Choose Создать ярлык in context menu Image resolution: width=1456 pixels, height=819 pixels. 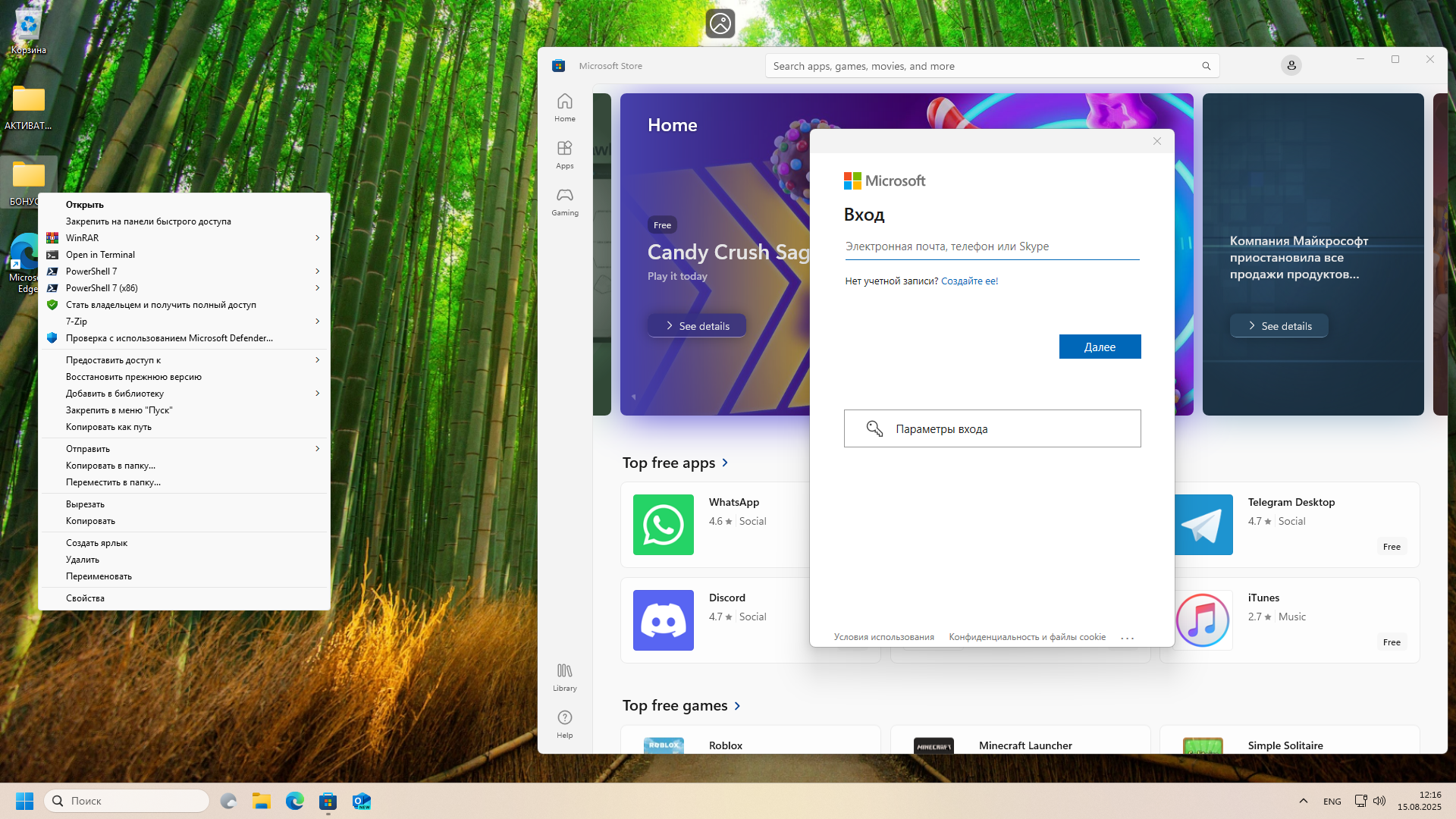click(184, 543)
